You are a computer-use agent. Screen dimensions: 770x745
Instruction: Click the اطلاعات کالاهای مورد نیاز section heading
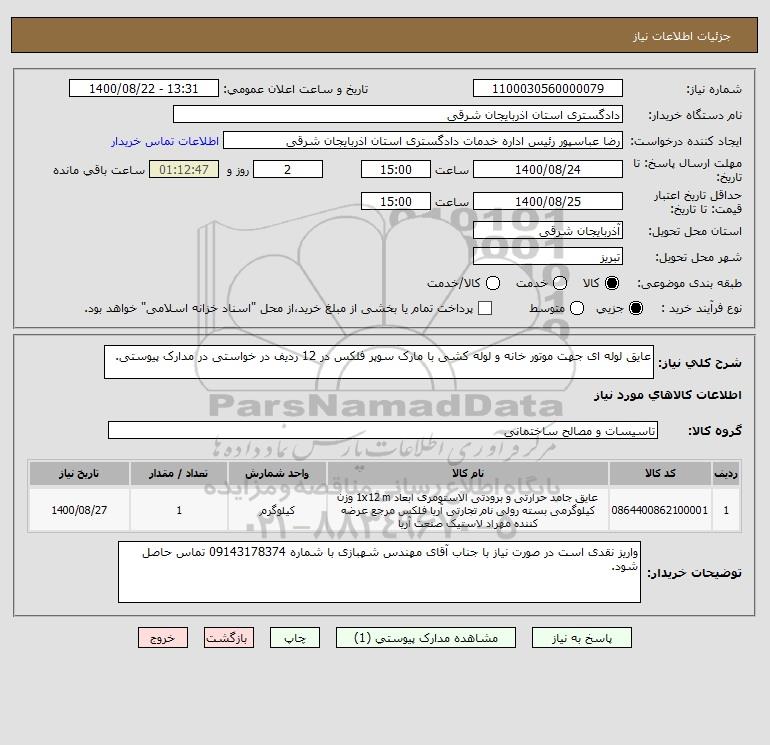(668, 395)
